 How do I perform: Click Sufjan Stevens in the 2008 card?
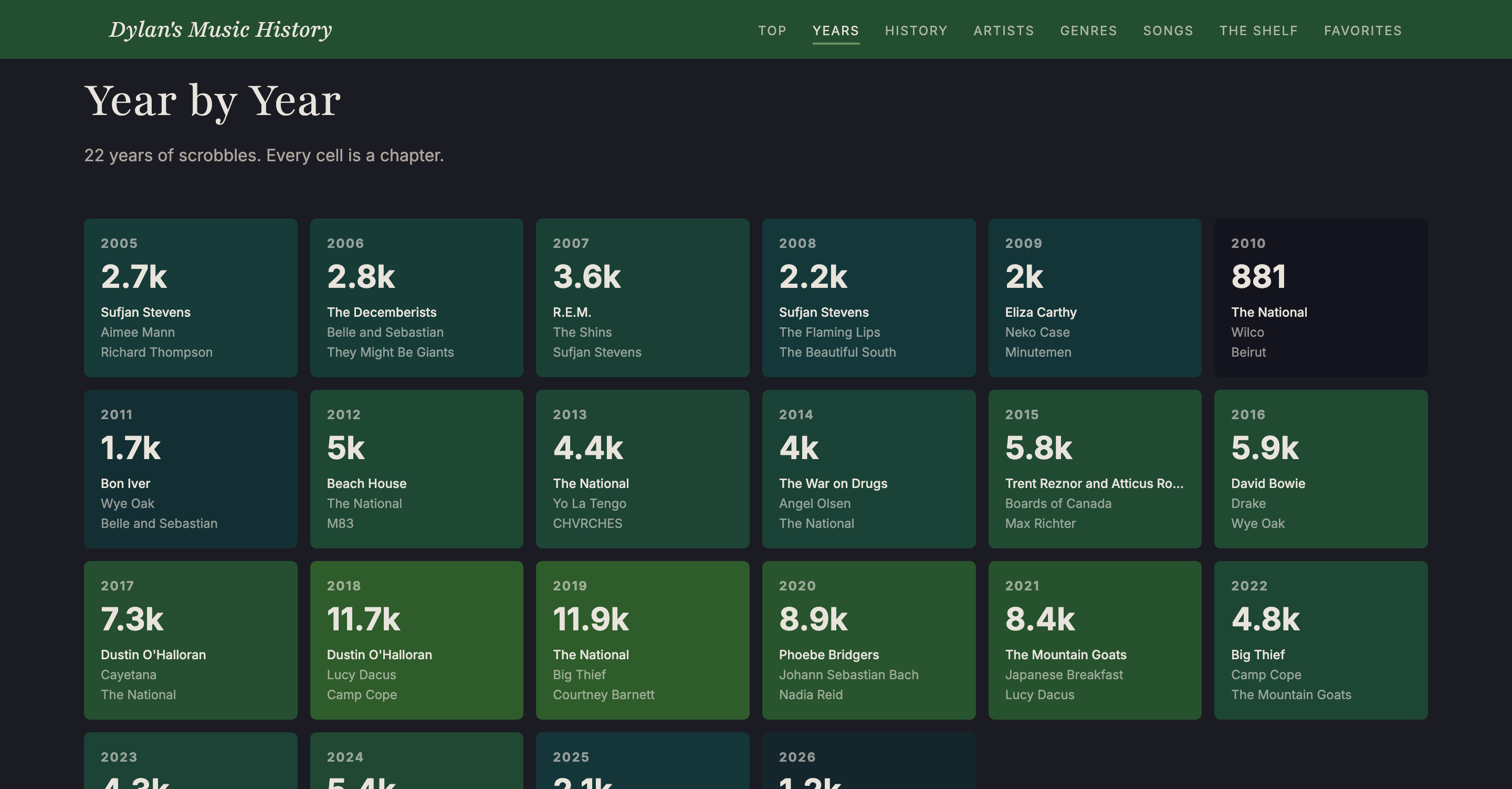[824, 312]
